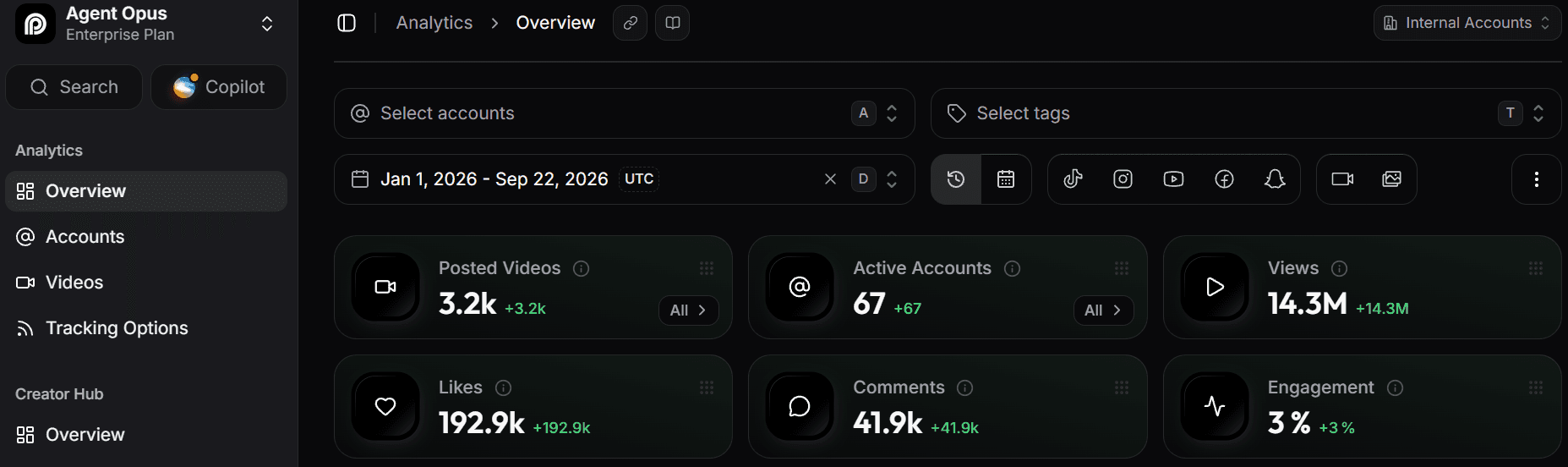The width and height of the screenshot is (1568, 467).
Task: Select the video content type icon
Action: coord(1342,179)
